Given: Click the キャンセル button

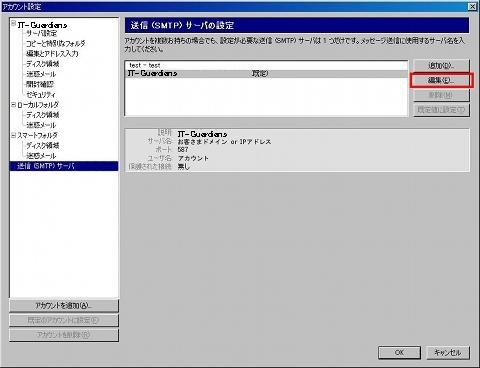Looking at the screenshot, I should pos(448,353).
